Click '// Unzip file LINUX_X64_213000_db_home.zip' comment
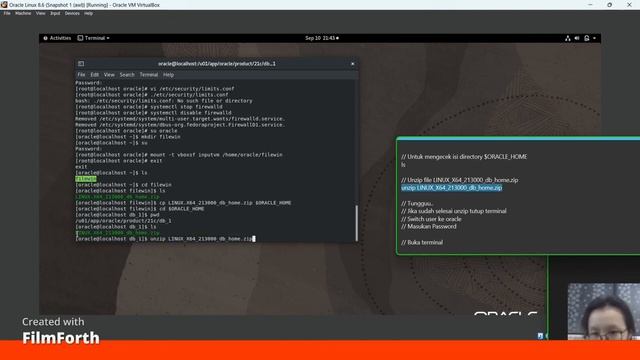The height and width of the screenshot is (360, 640). pyautogui.click(x=460, y=180)
